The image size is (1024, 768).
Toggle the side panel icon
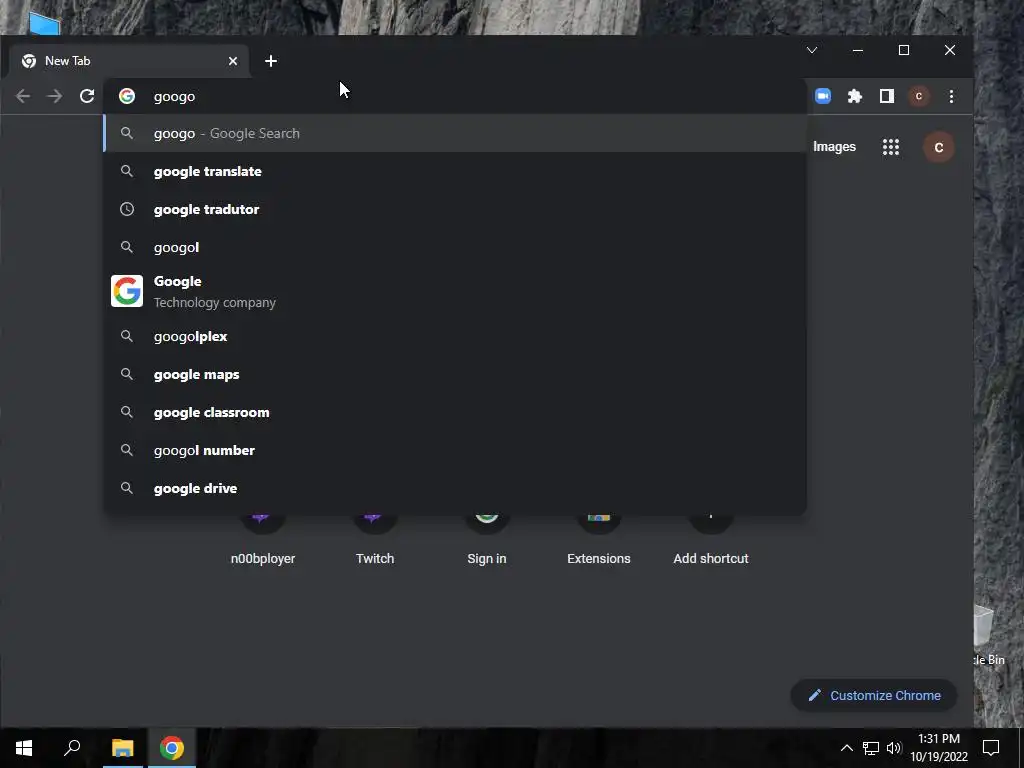tap(887, 96)
